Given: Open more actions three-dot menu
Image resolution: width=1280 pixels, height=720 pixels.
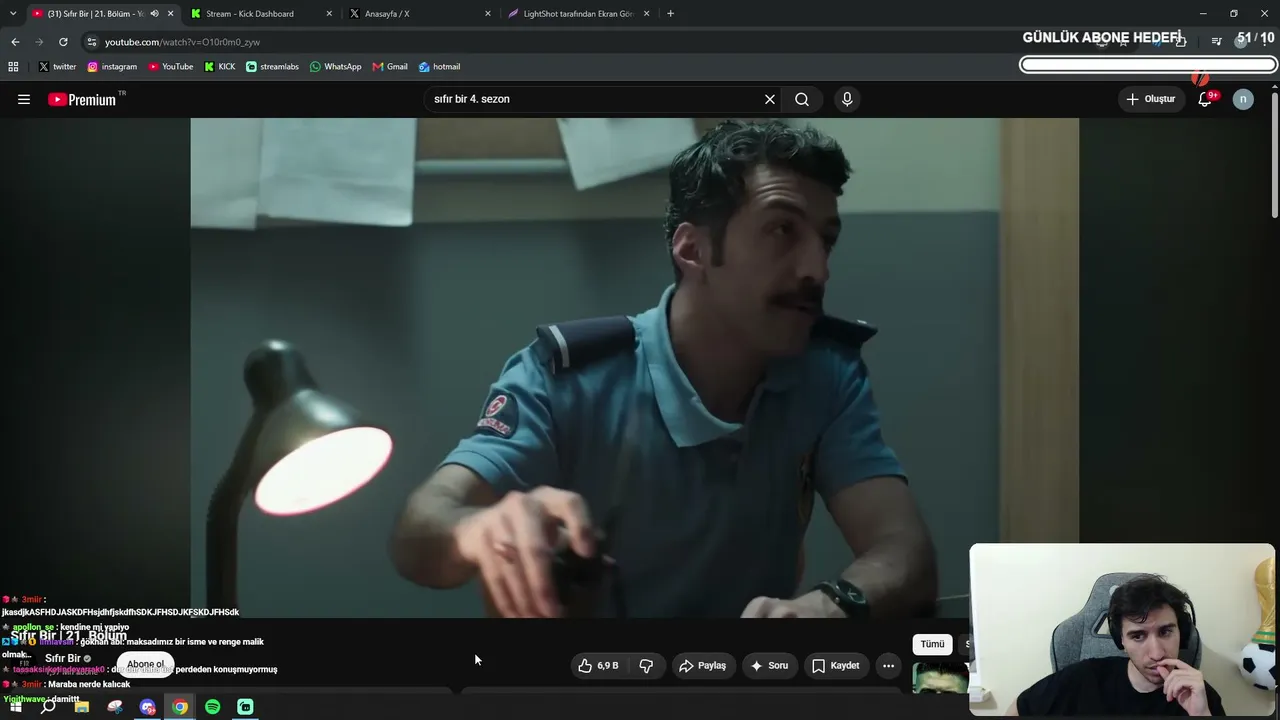Looking at the screenshot, I should tap(888, 665).
